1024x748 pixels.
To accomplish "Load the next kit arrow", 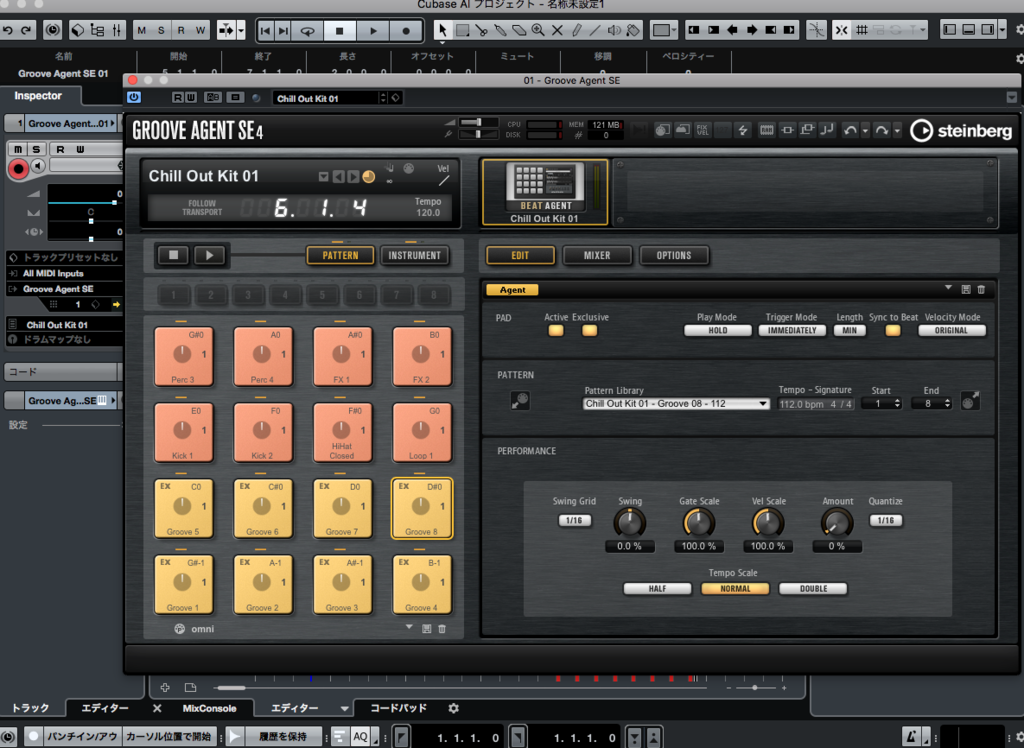I will [353, 176].
